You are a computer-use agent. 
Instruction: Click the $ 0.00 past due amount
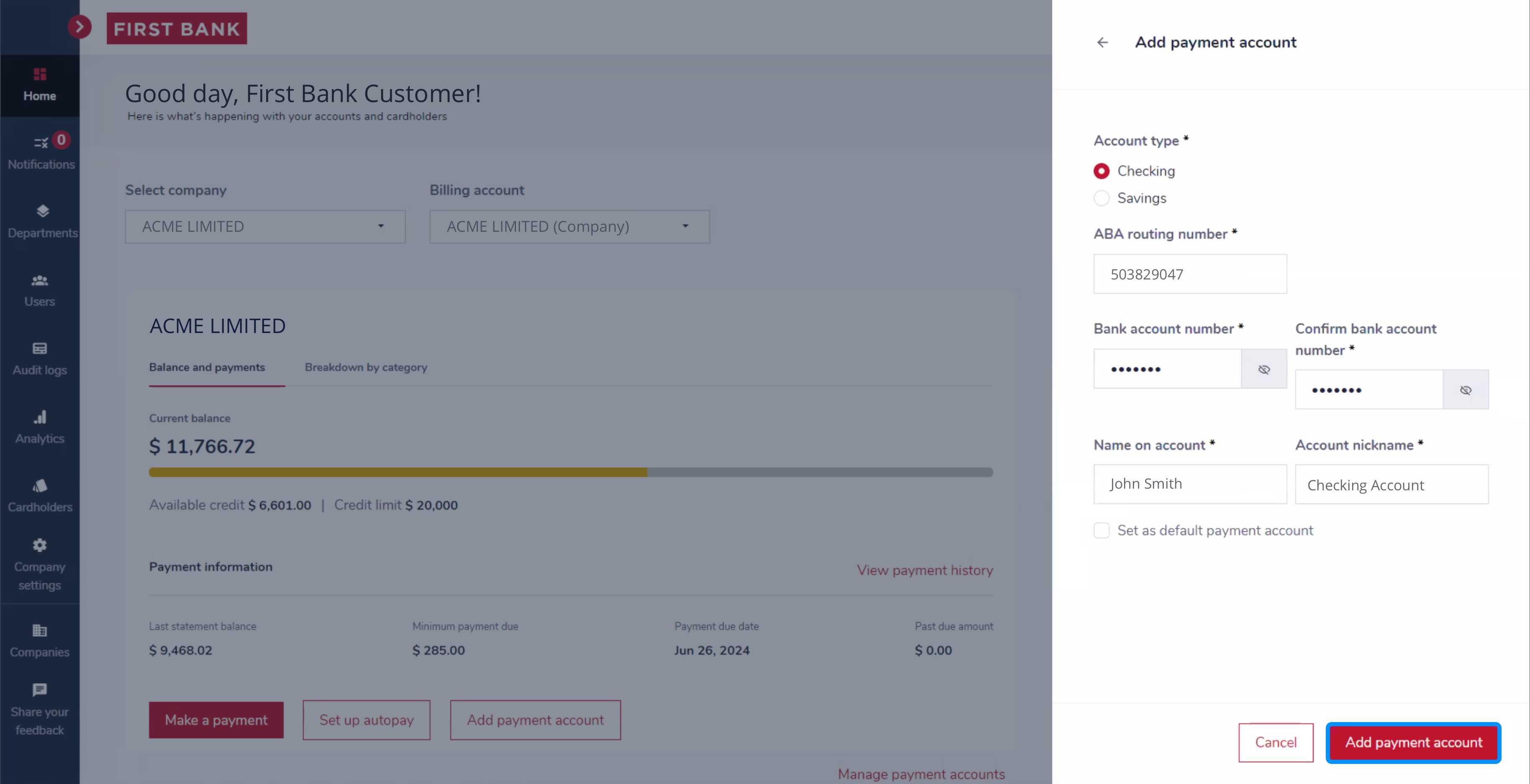coord(933,651)
